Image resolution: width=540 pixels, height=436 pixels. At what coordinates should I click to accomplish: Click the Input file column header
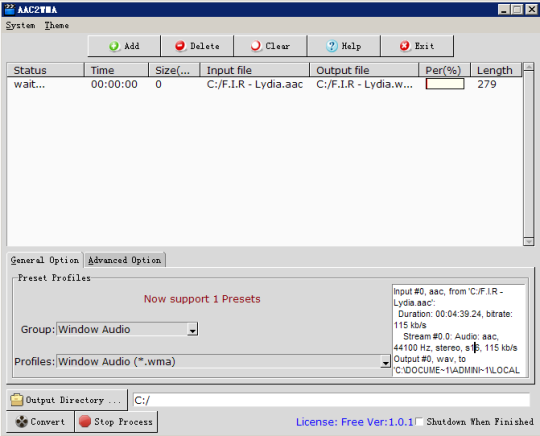coord(255,70)
